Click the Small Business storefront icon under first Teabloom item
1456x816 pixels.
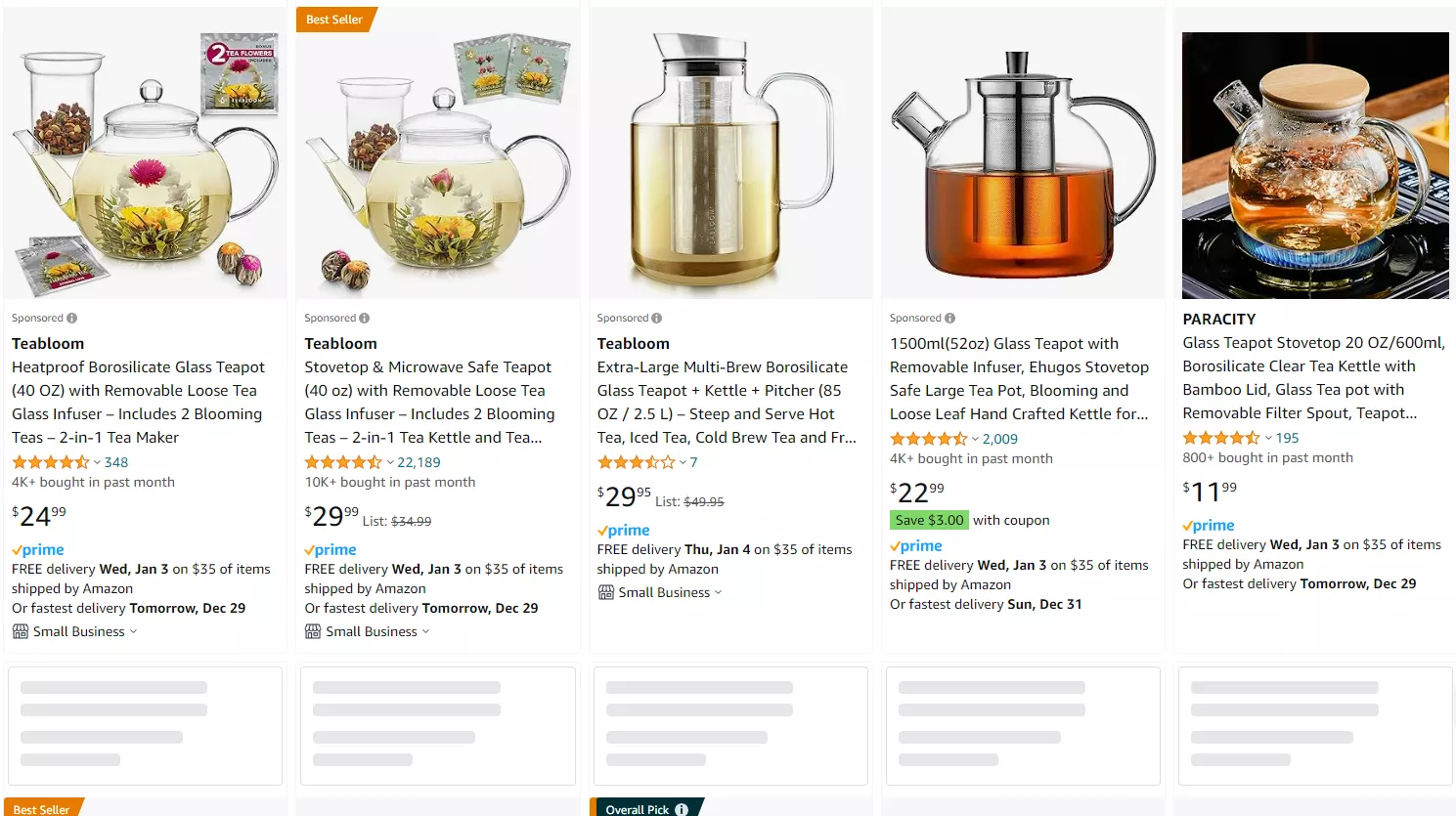click(x=20, y=631)
